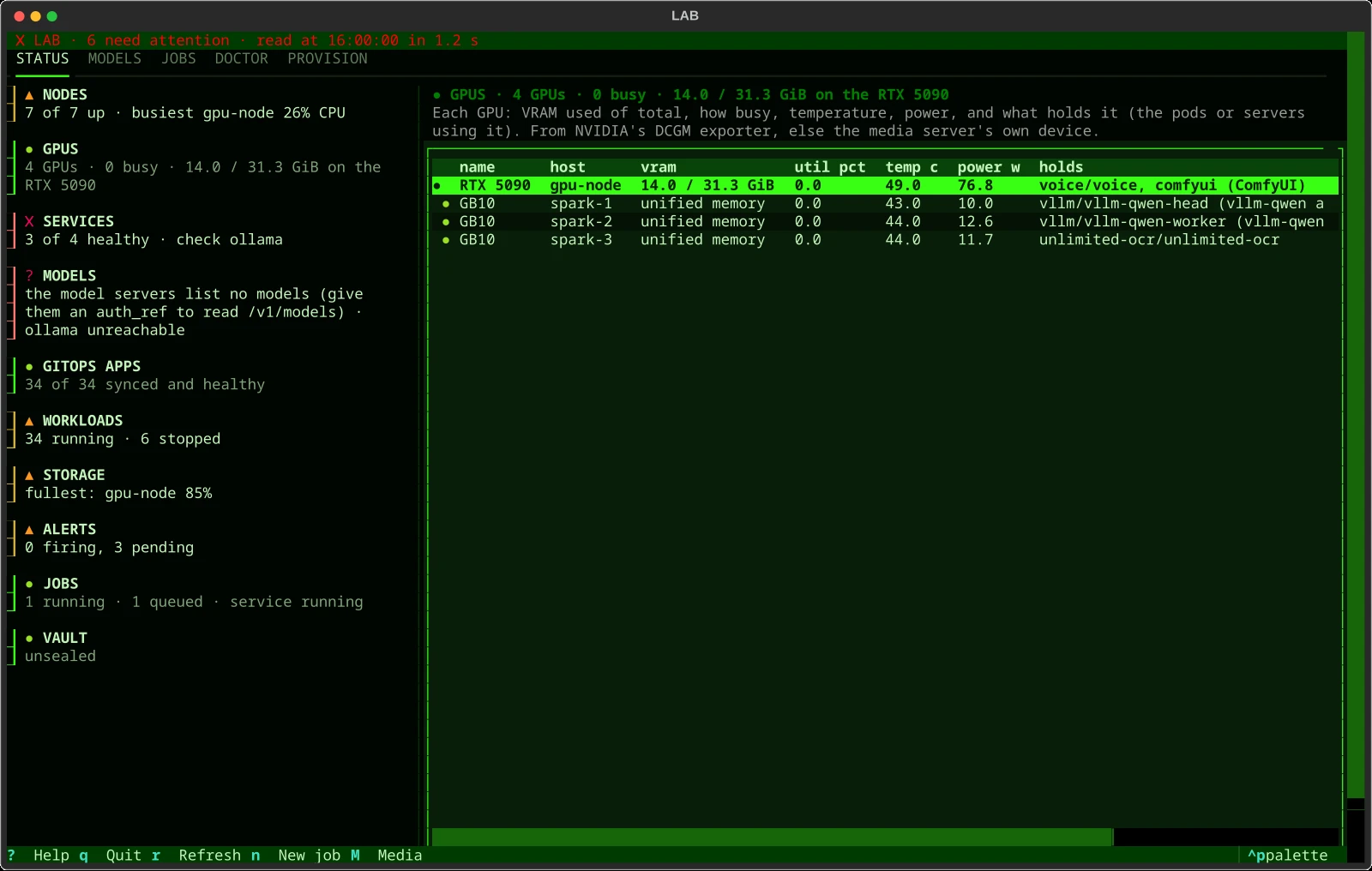Sort table by power w header
Image resolution: width=1372 pixels, height=871 pixels.
[989, 167]
